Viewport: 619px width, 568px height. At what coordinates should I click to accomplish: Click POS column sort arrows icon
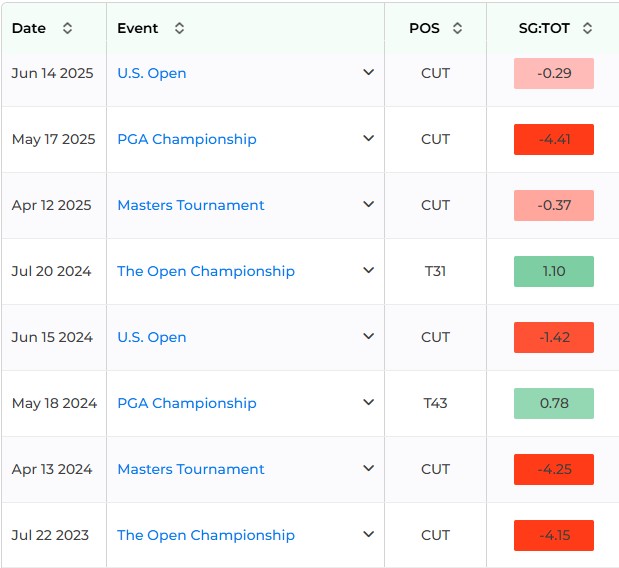(457, 28)
